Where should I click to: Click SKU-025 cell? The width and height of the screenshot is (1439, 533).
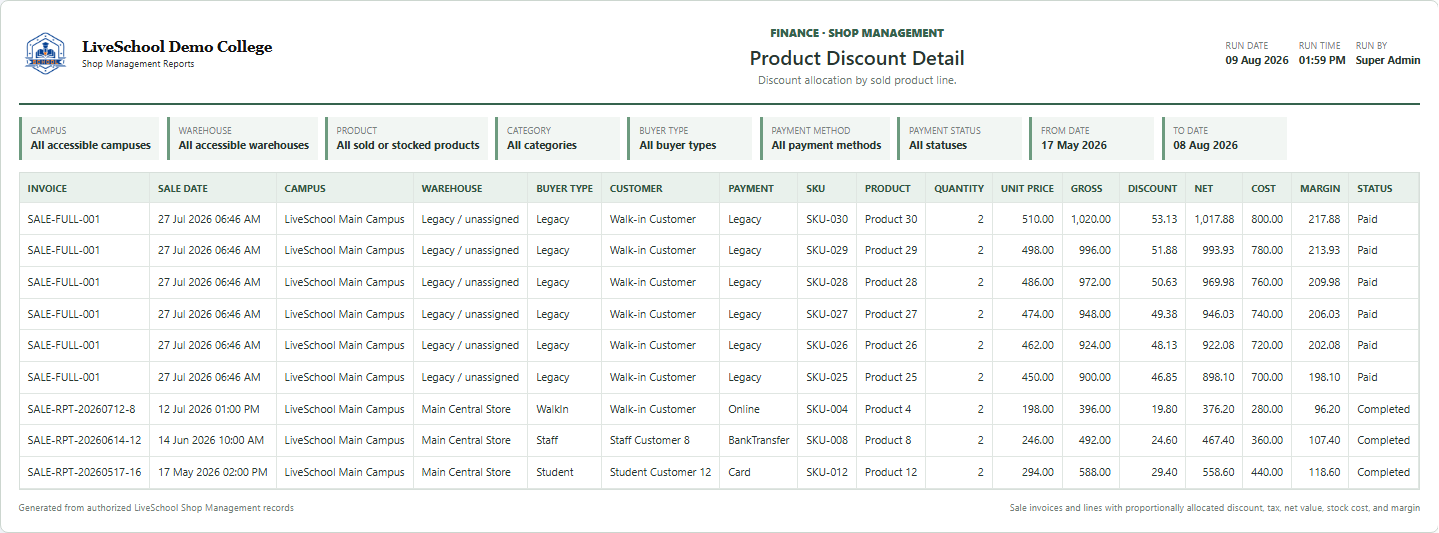click(x=827, y=377)
